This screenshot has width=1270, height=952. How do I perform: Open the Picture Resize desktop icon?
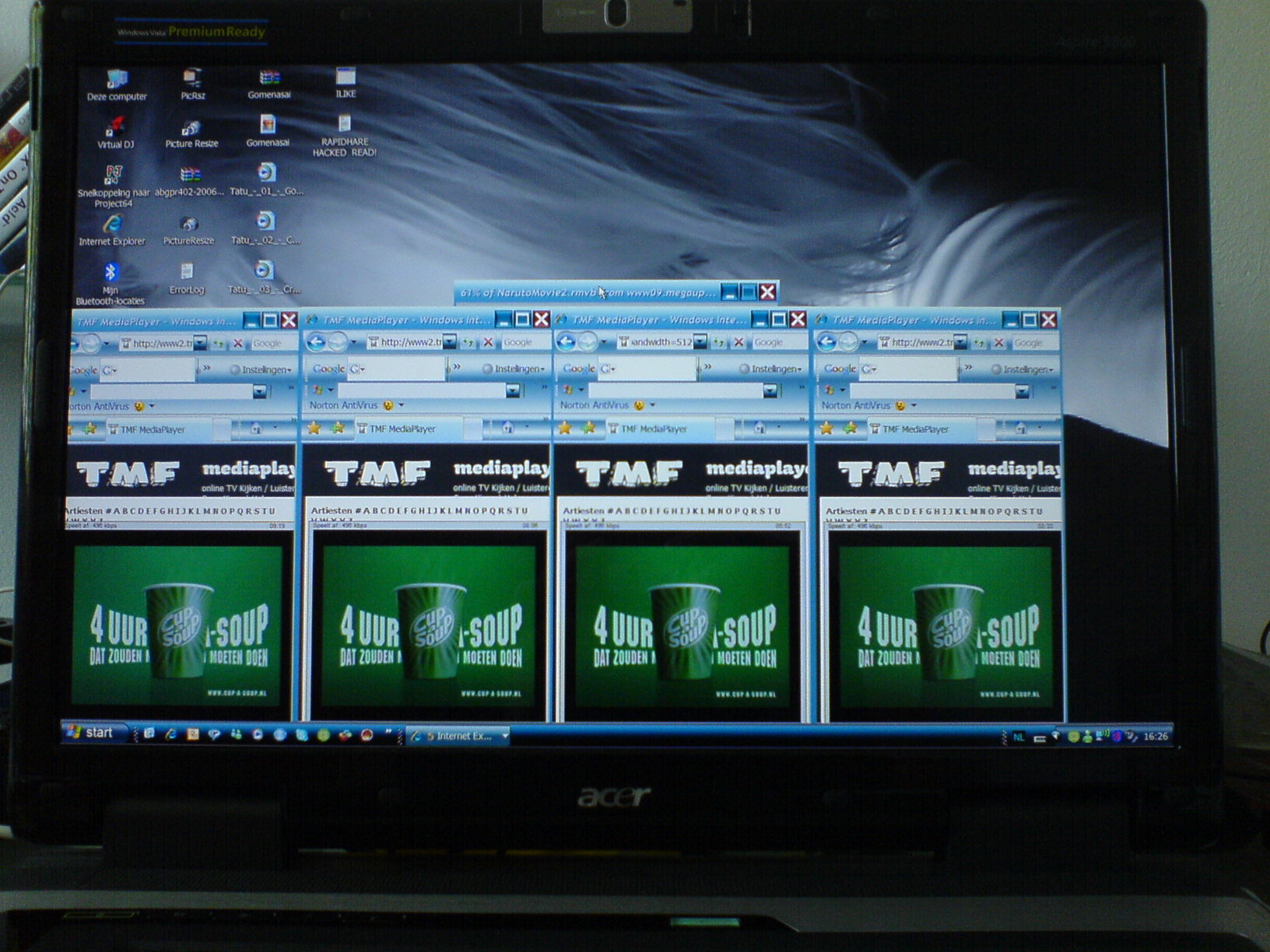pos(191,134)
